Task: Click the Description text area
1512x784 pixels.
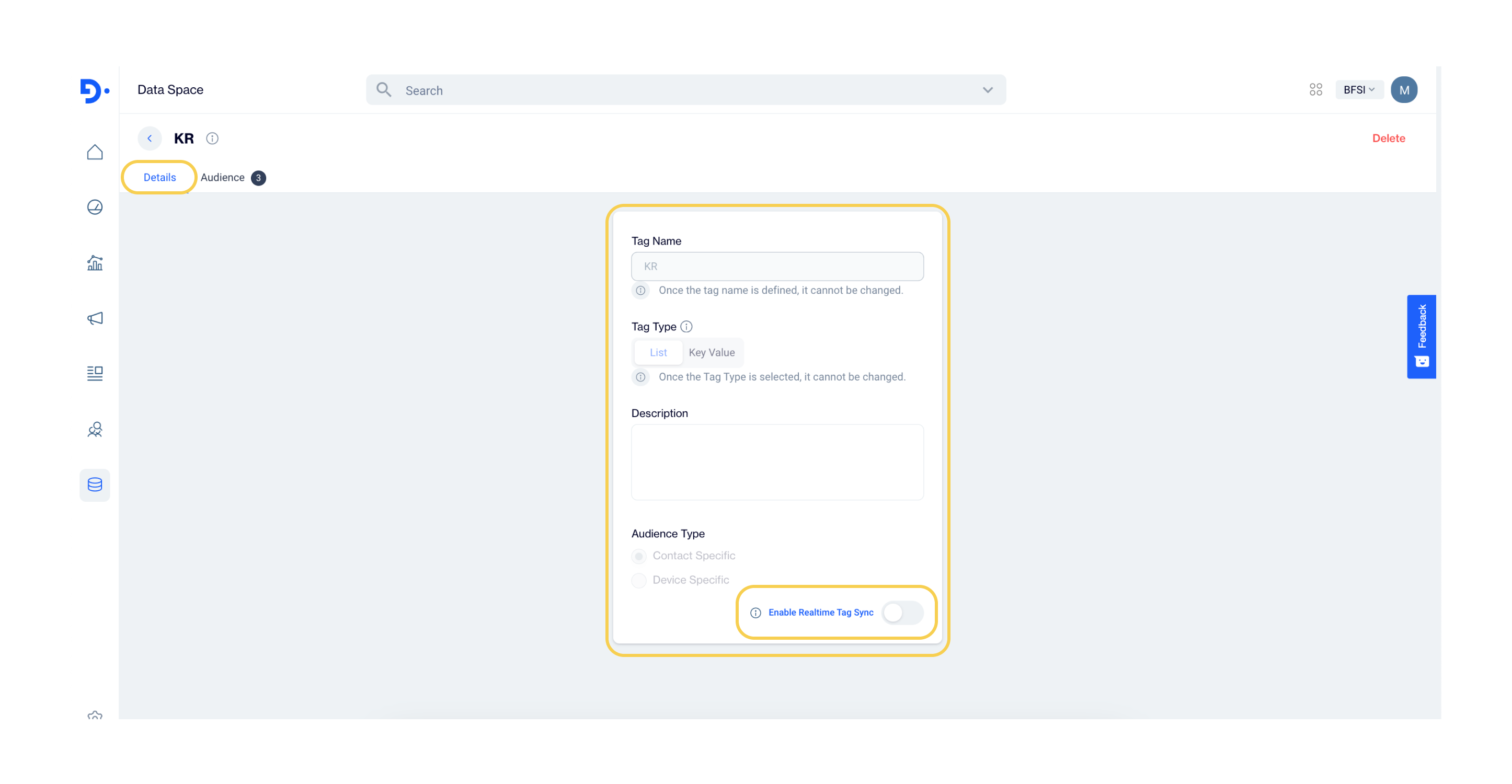Action: [777, 463]
